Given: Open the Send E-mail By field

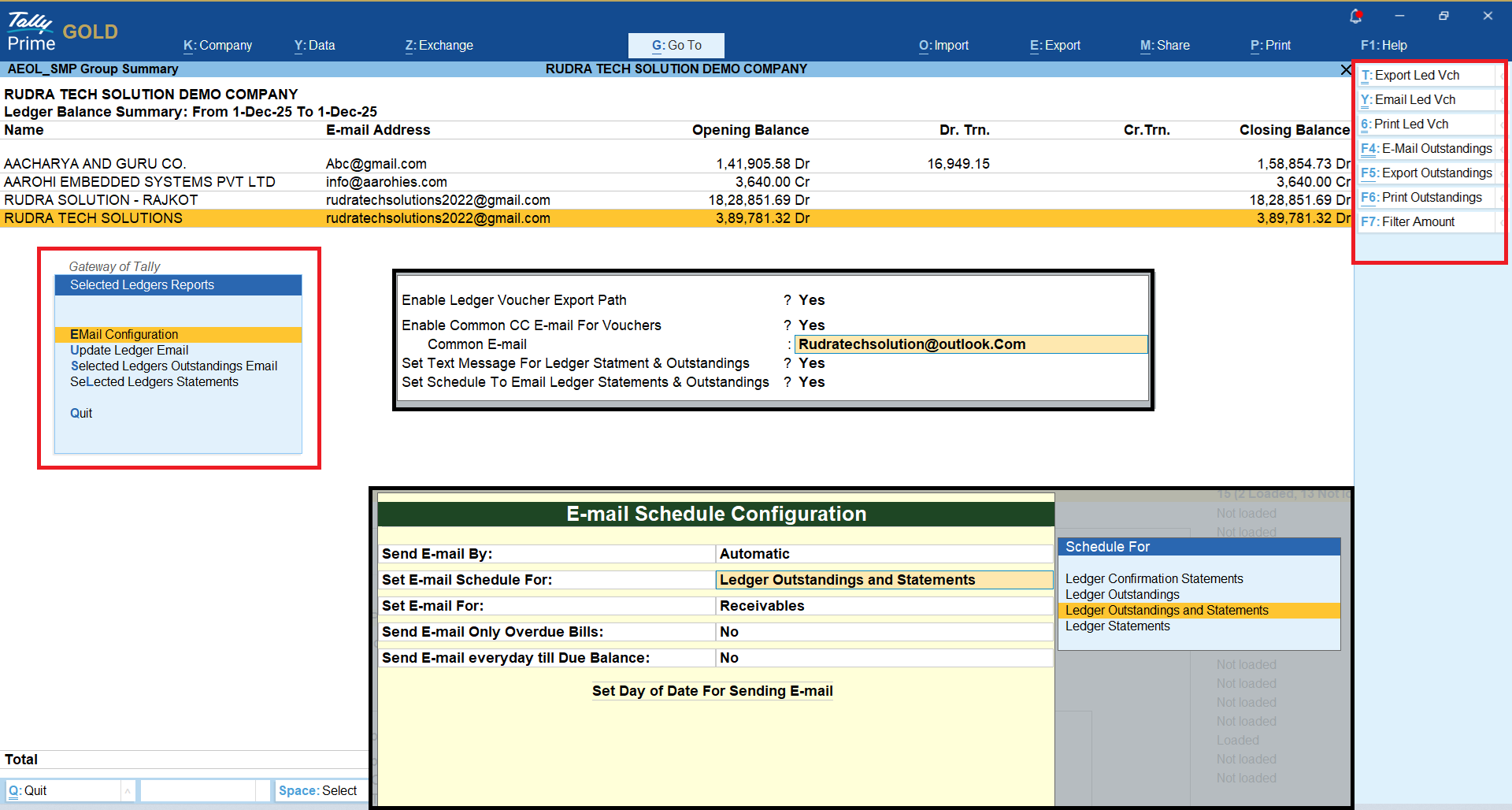Looking at the screenshot, I should click(884, 554).
